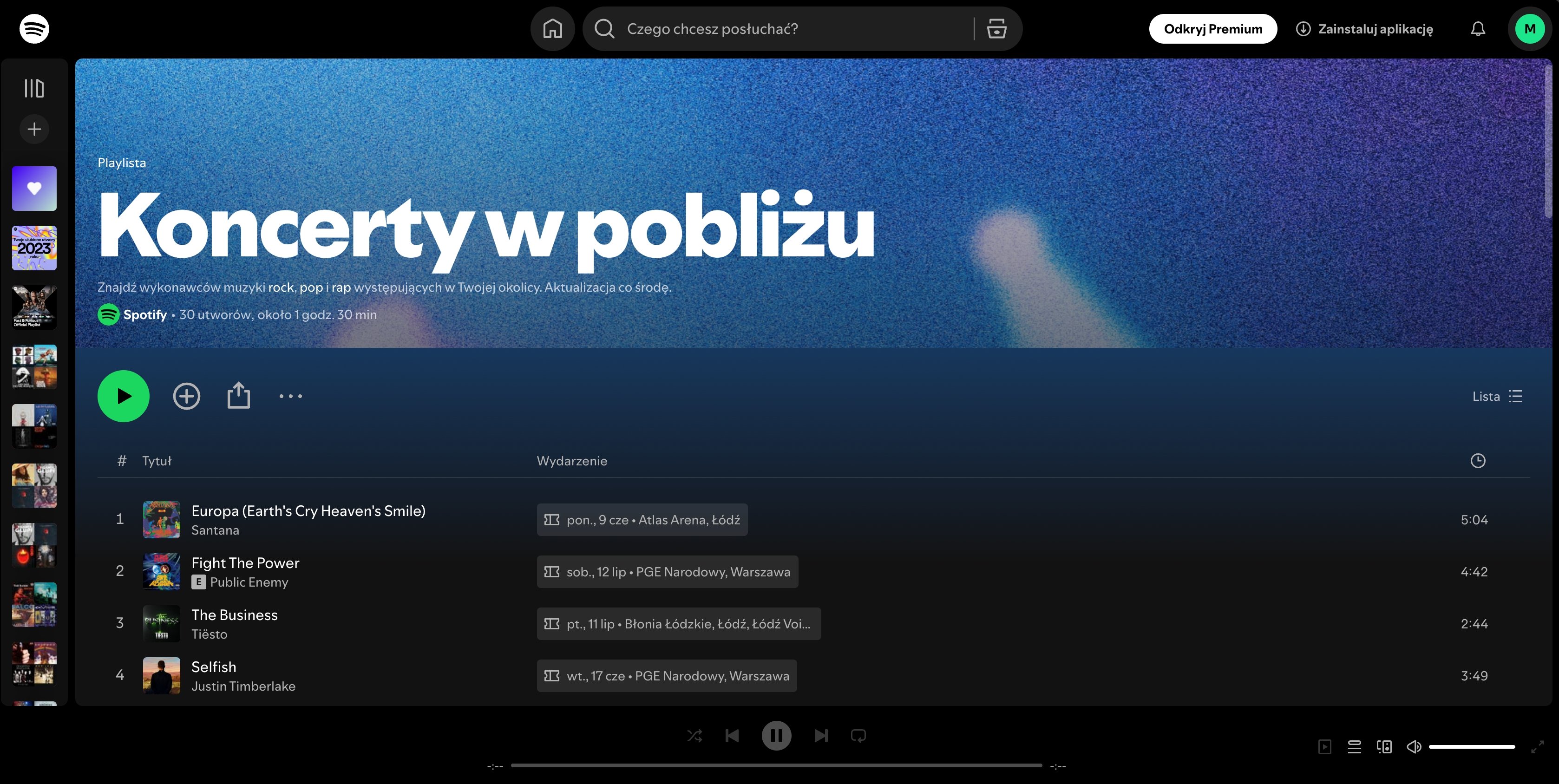Viewport: 1559px width, 784px height.
Task: Open artist Public Enemy link
Action: tap(249, 582)
